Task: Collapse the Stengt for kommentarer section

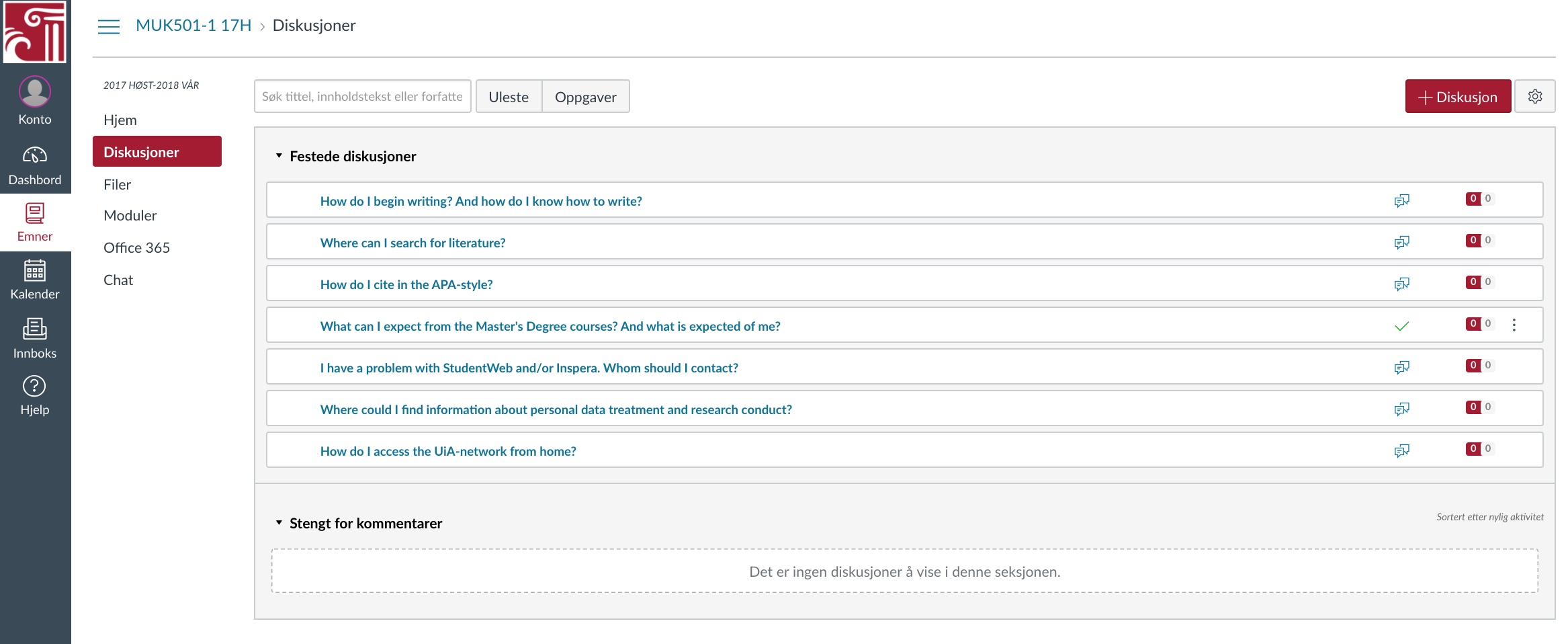Action: [x=279, y=523]
